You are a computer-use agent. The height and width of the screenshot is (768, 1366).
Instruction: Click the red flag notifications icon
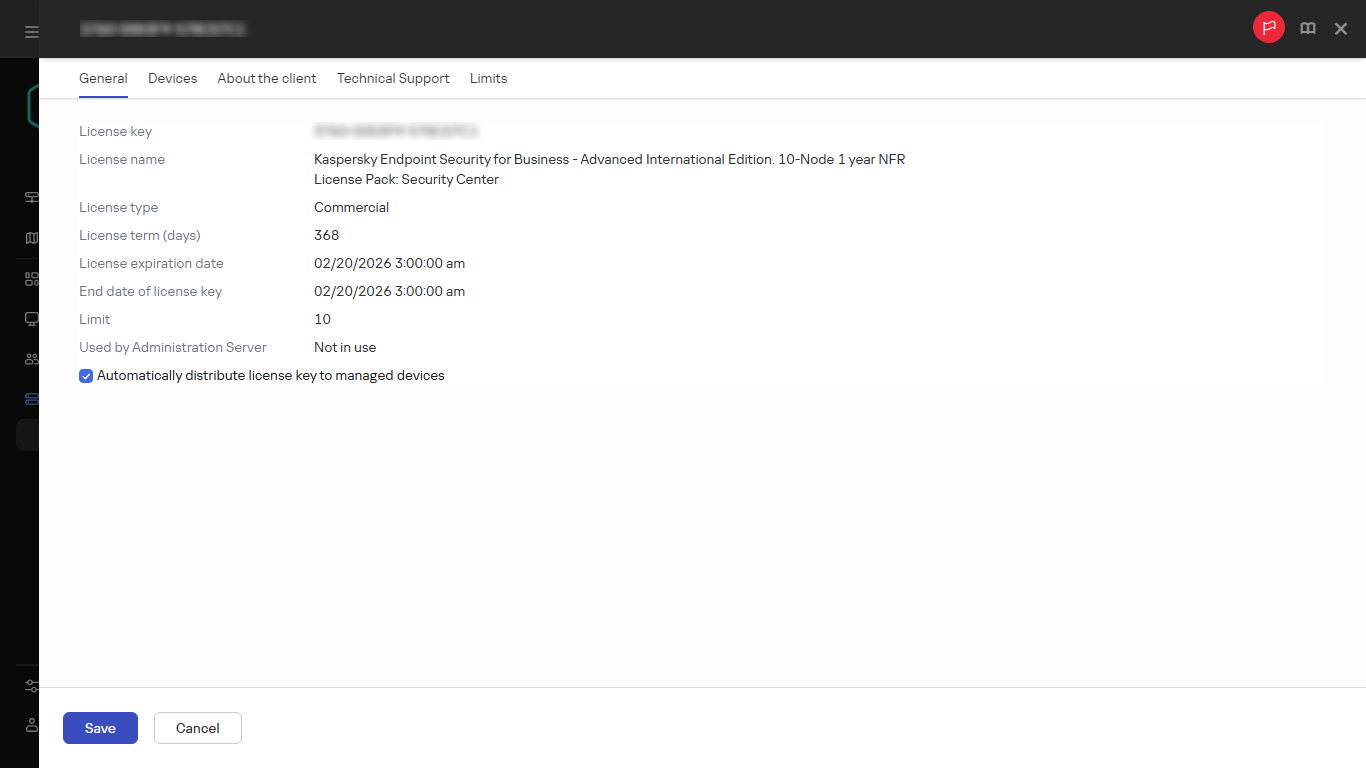(x=1268, y=28)
